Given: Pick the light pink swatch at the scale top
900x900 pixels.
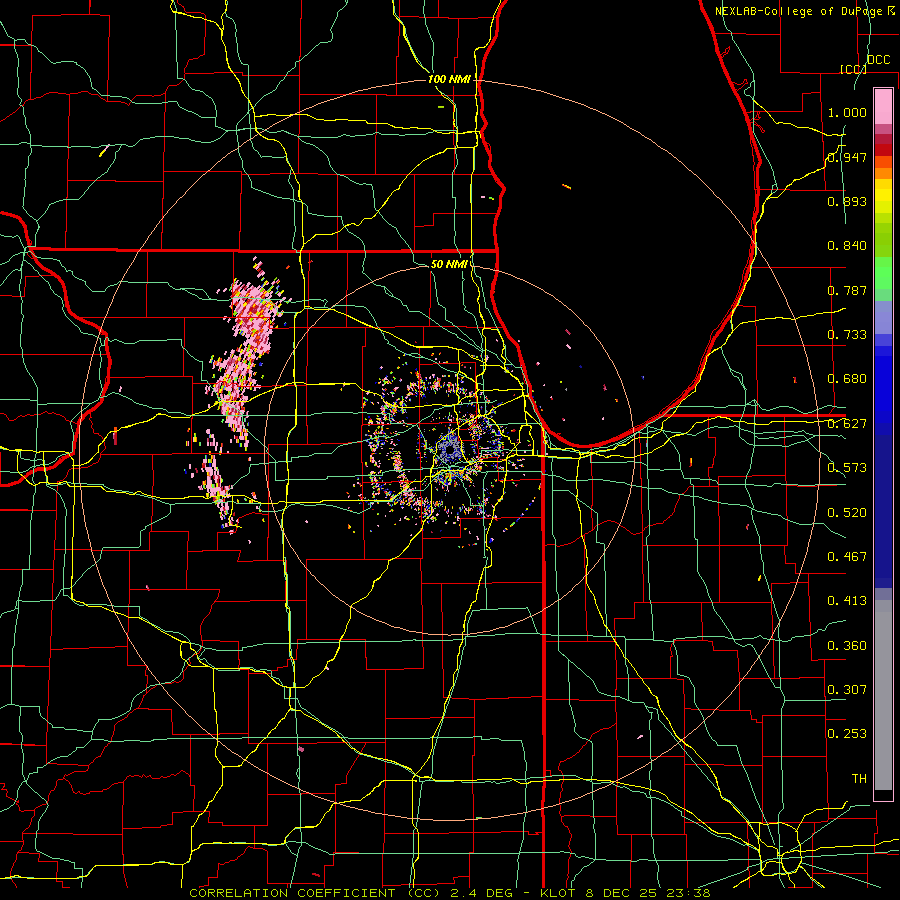Looking at the screenshot, I should (x=883, y=106).
